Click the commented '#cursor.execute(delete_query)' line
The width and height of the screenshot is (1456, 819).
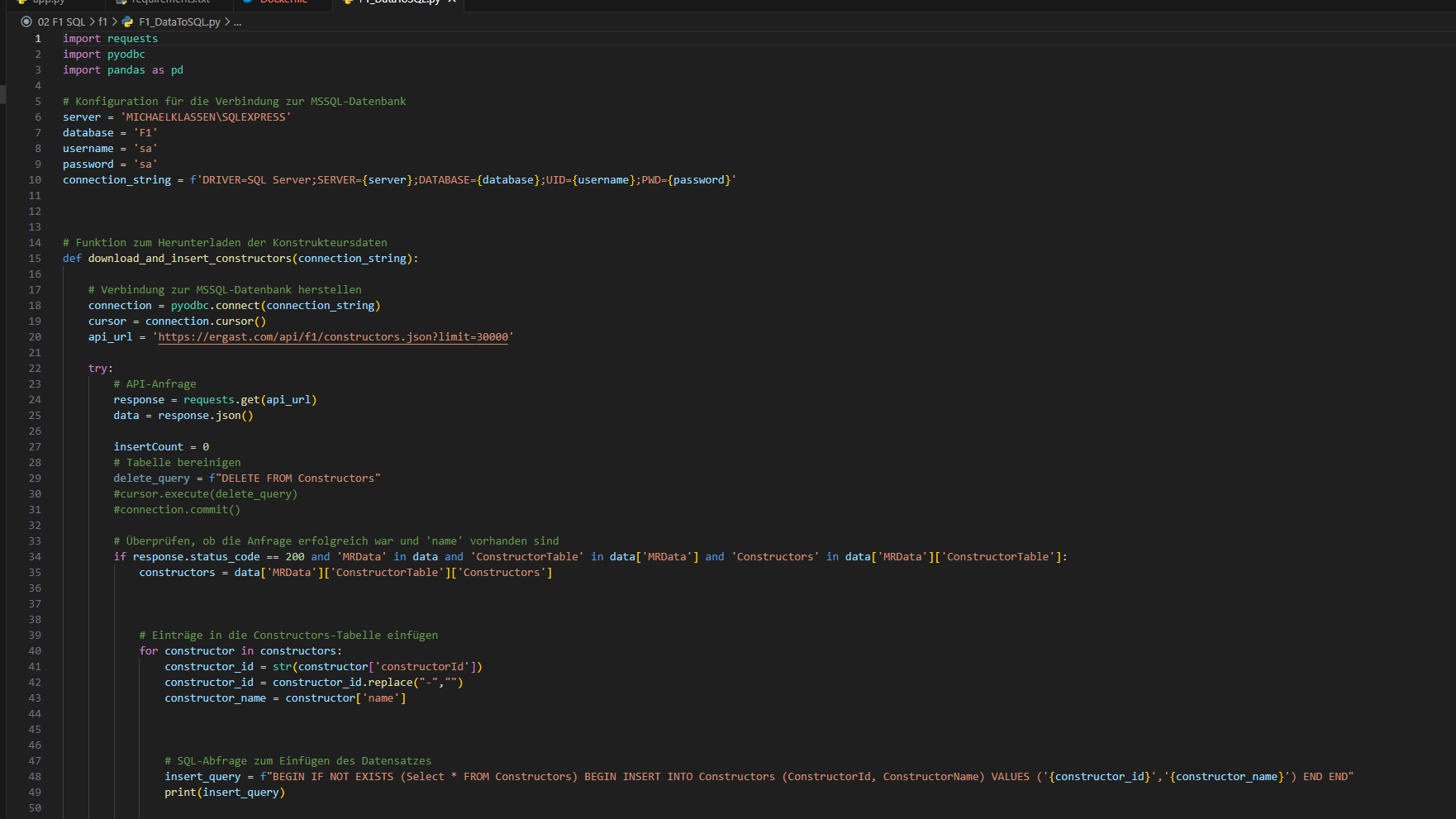(205, 493)
